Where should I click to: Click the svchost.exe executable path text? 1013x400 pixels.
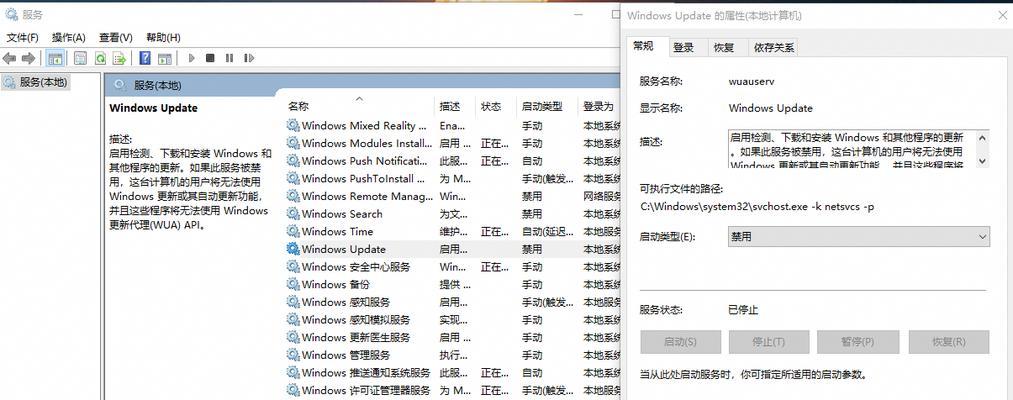(x=758, y=207)
